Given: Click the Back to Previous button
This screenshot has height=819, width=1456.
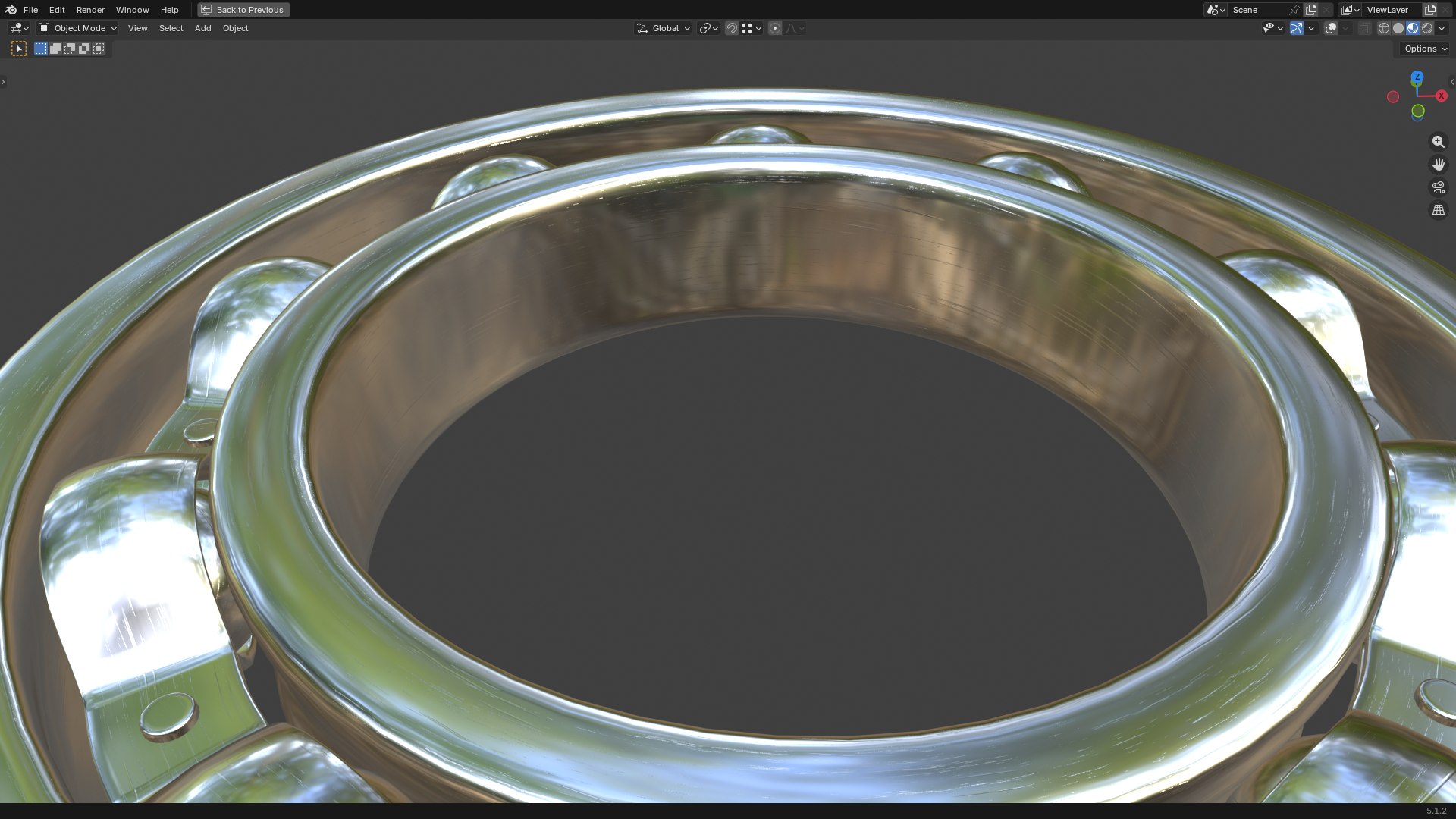Looking at the screenshot, I should [x=243, y=10].
